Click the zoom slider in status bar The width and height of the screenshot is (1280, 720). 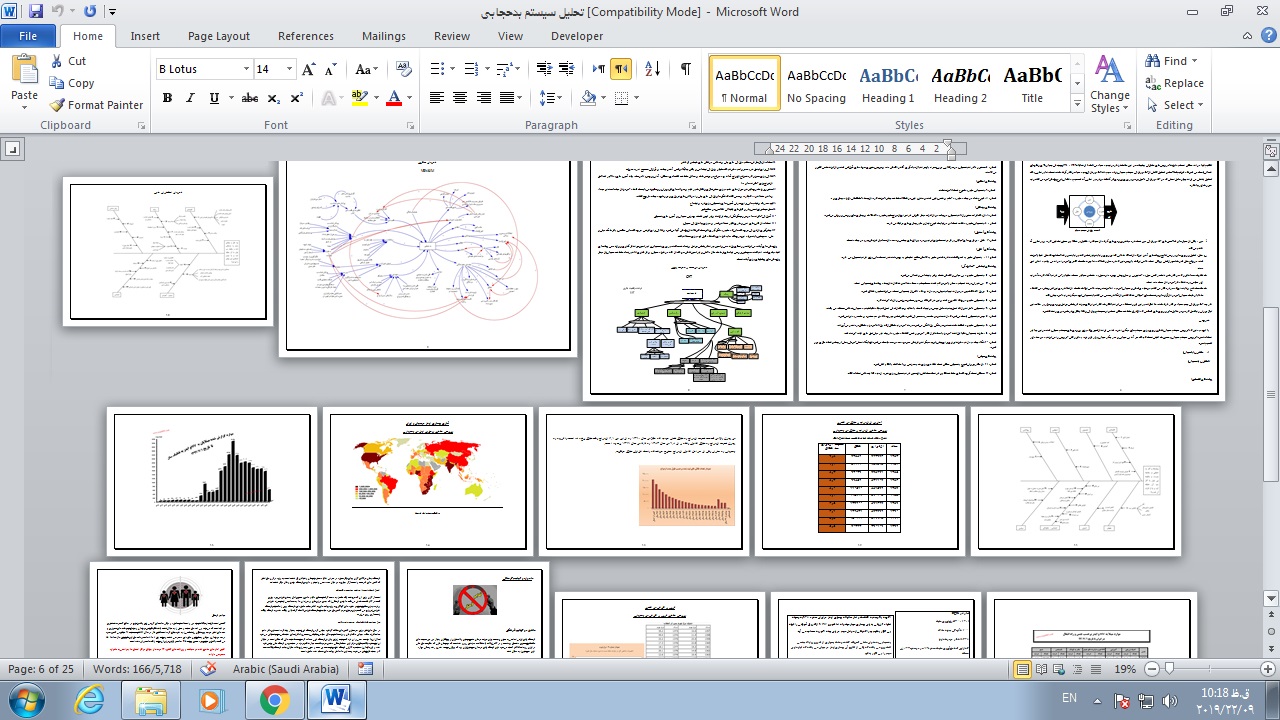tap(1168, 669)
